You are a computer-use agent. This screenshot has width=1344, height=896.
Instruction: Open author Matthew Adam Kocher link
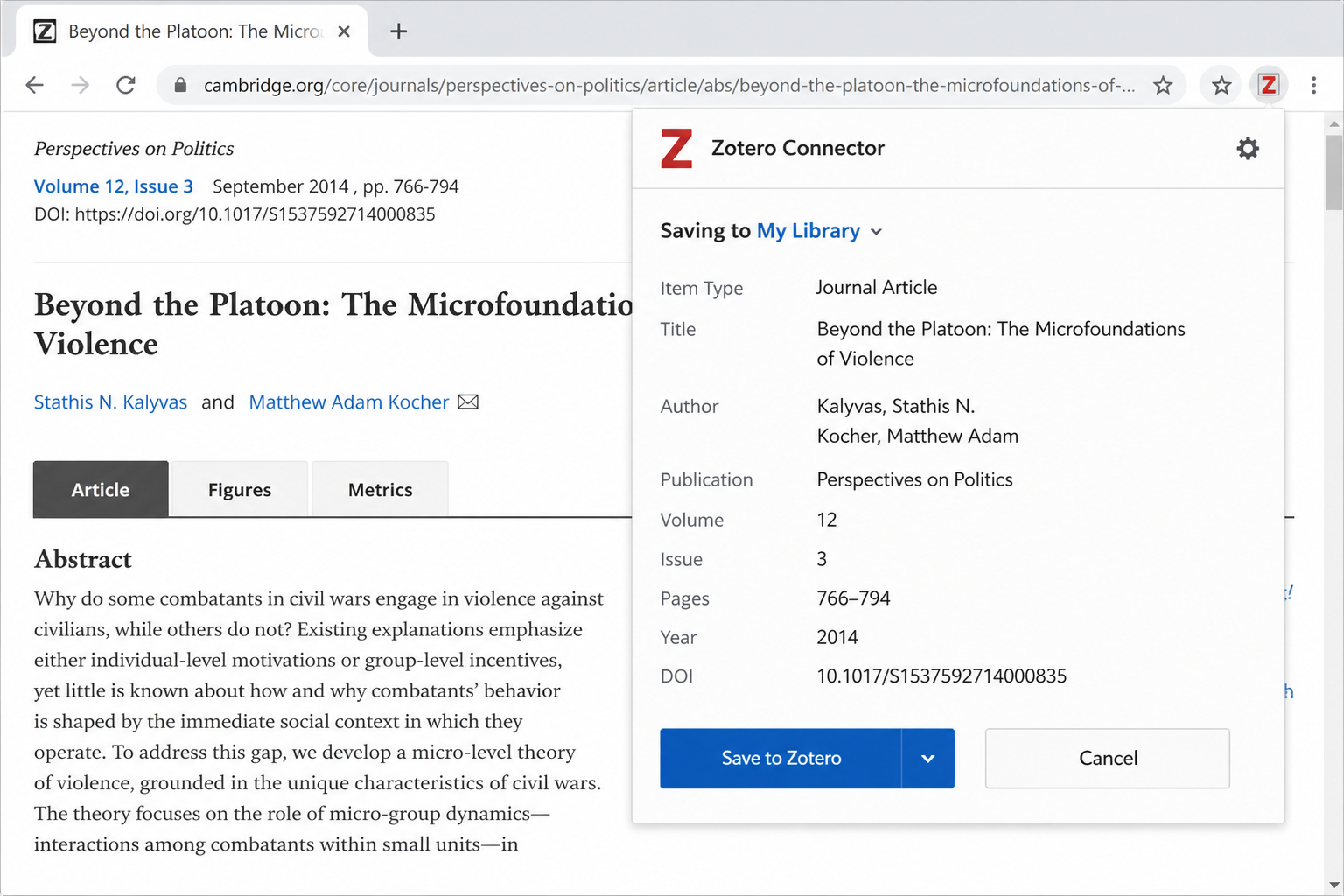[x=348, y=402]
